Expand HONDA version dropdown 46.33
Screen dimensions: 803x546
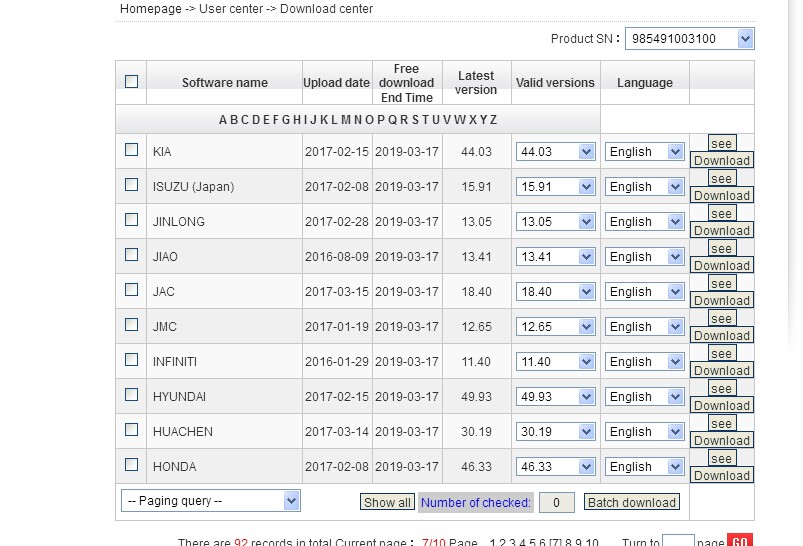(x=556, y=467)
